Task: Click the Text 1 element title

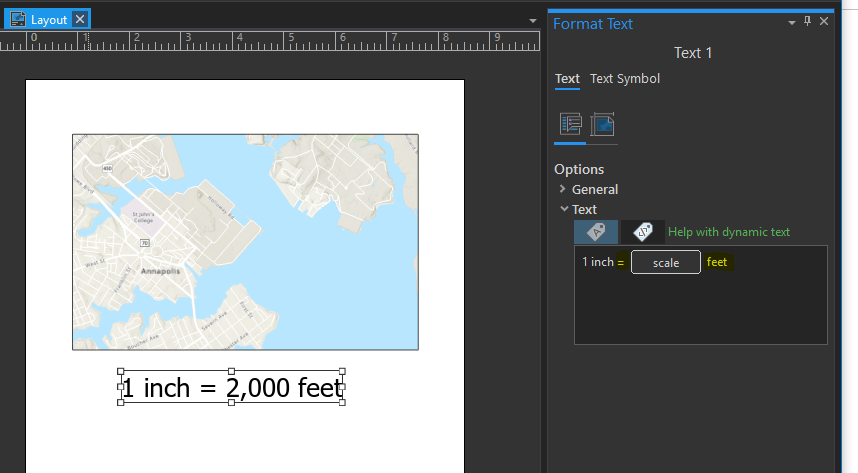Action: [693, 53]
